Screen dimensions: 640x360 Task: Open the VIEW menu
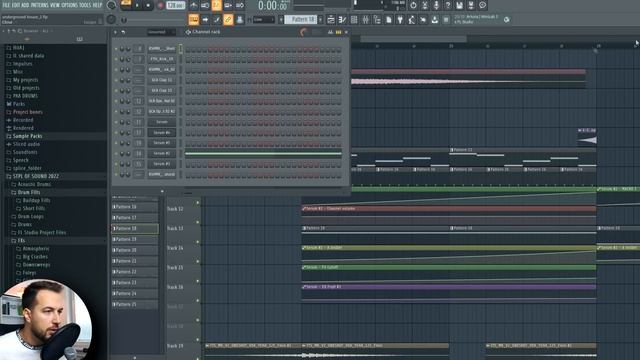click(55, 5)
